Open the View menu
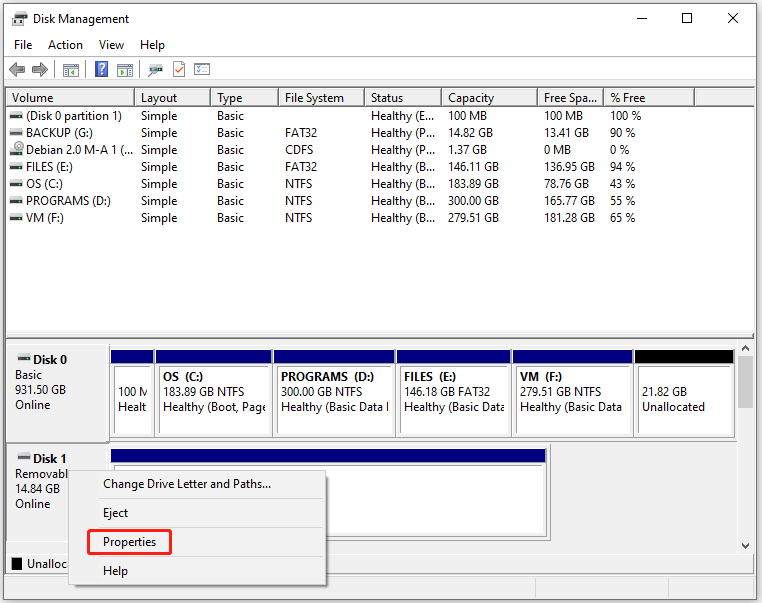 [111, 45]
